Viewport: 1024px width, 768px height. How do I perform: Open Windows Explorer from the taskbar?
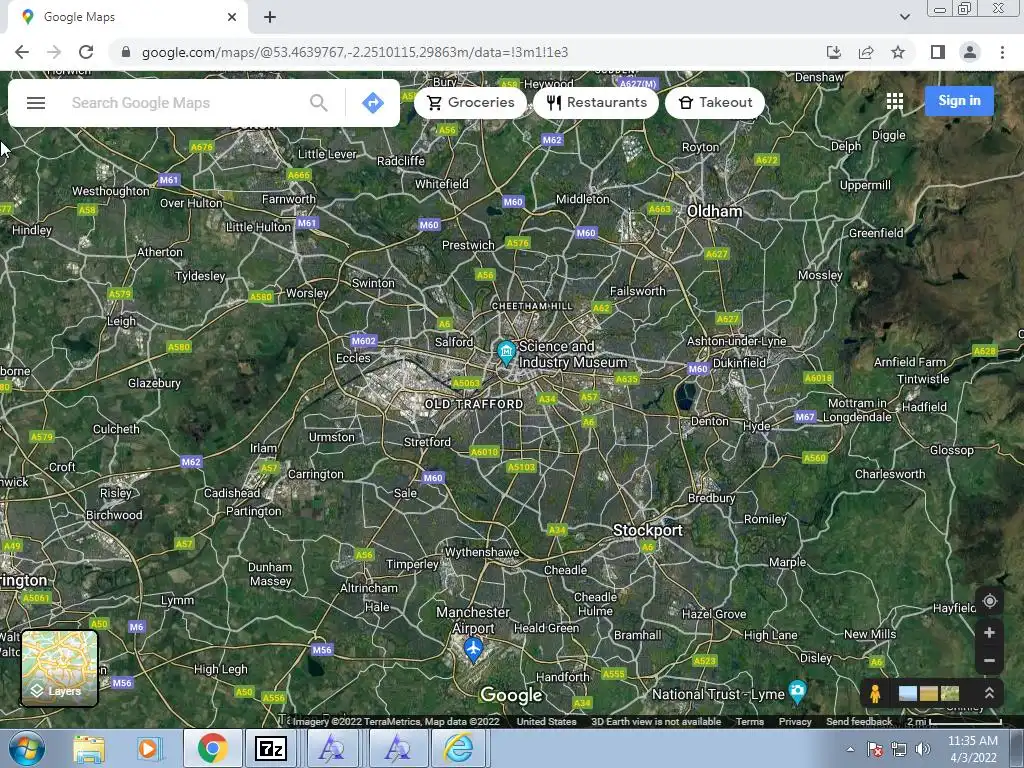(x=89, y=748)
